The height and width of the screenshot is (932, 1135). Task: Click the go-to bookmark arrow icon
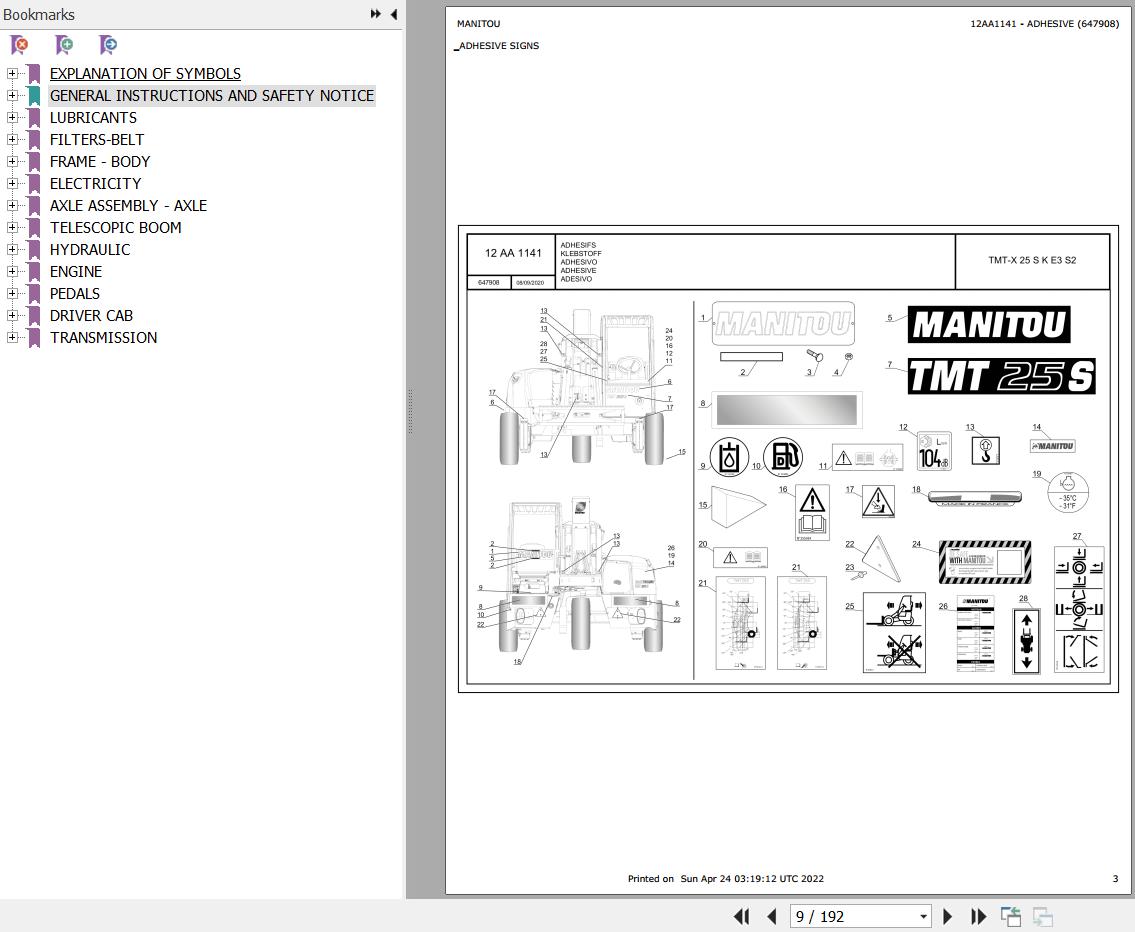[x=108, y=45]
